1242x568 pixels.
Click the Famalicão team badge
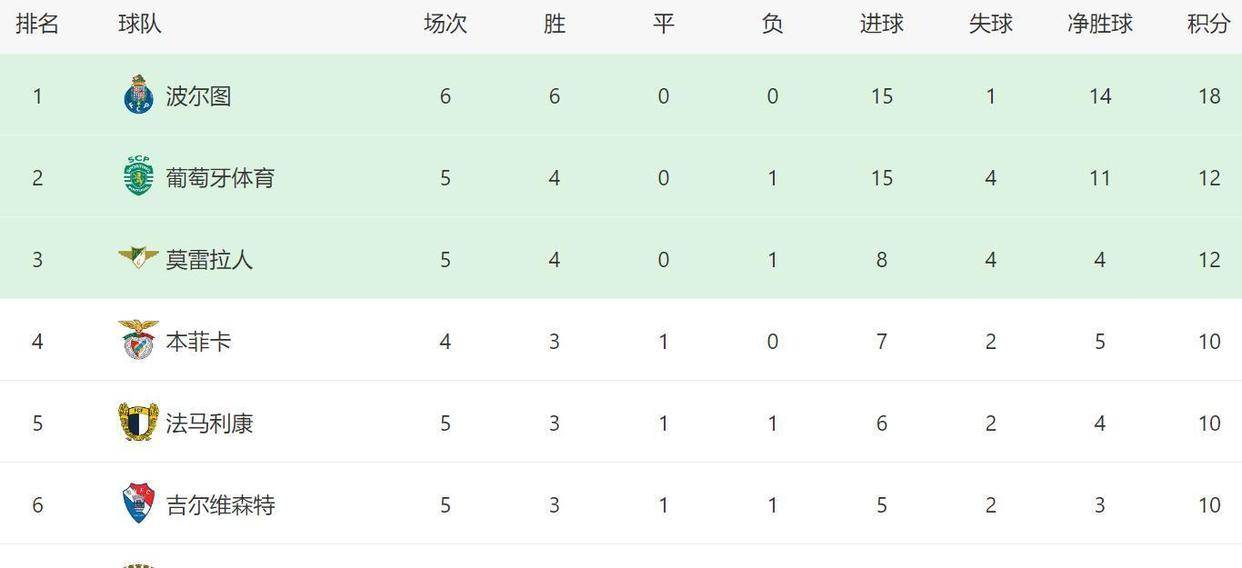click(x=138, y=422)
